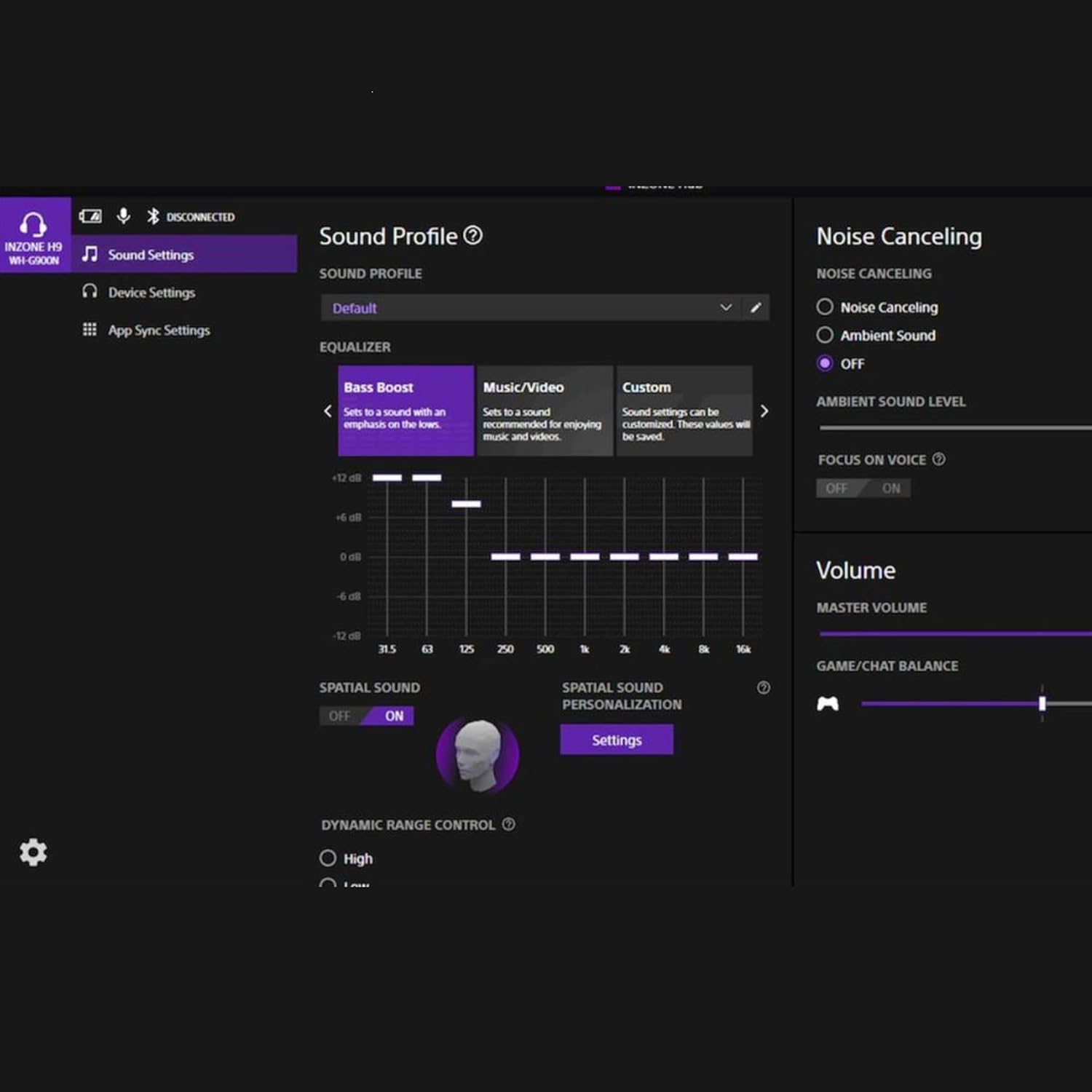Screen dimensions: 1092x1092
Task: Open the Focus on Voice help icon
Action: (939, 459)
